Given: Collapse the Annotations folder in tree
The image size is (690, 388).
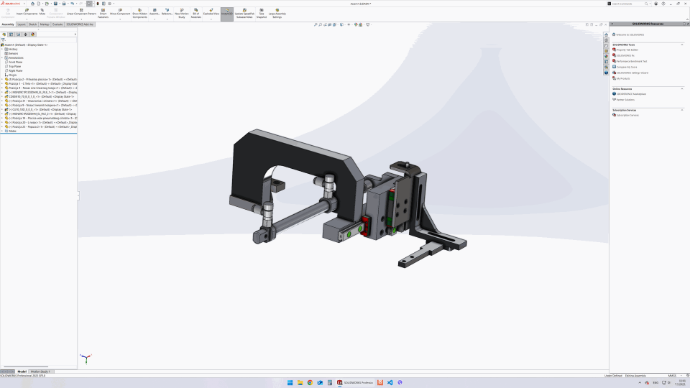Looking at the screenshot, I should [2, 58].
